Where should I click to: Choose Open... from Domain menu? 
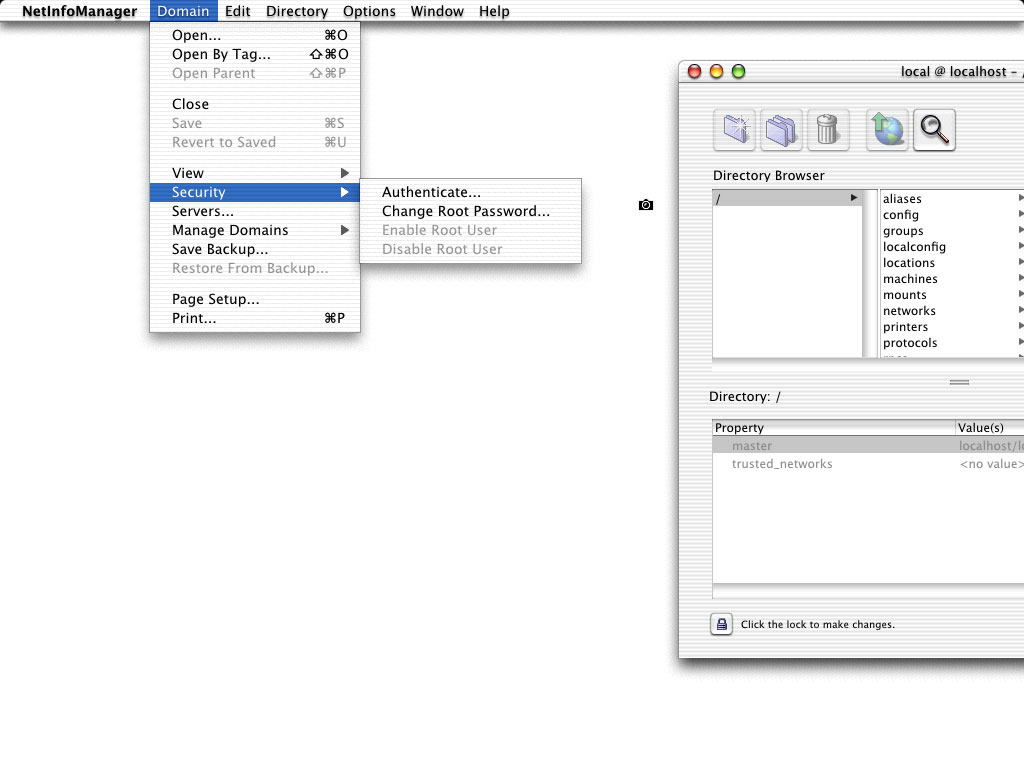click(x=255, y=35)
